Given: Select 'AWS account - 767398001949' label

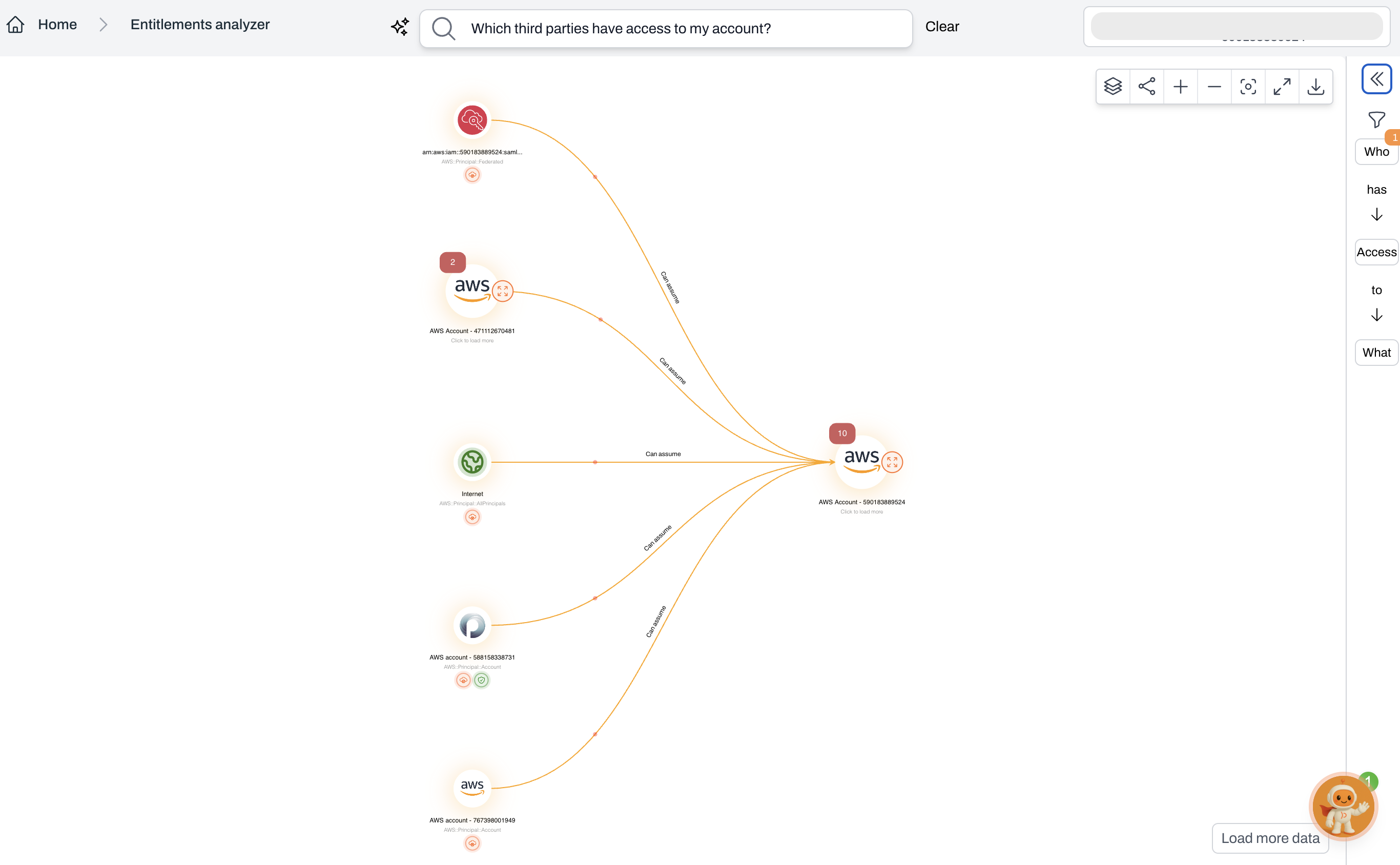Looking at the screenshot, I should pyautogui.click(x=472, y=820).
